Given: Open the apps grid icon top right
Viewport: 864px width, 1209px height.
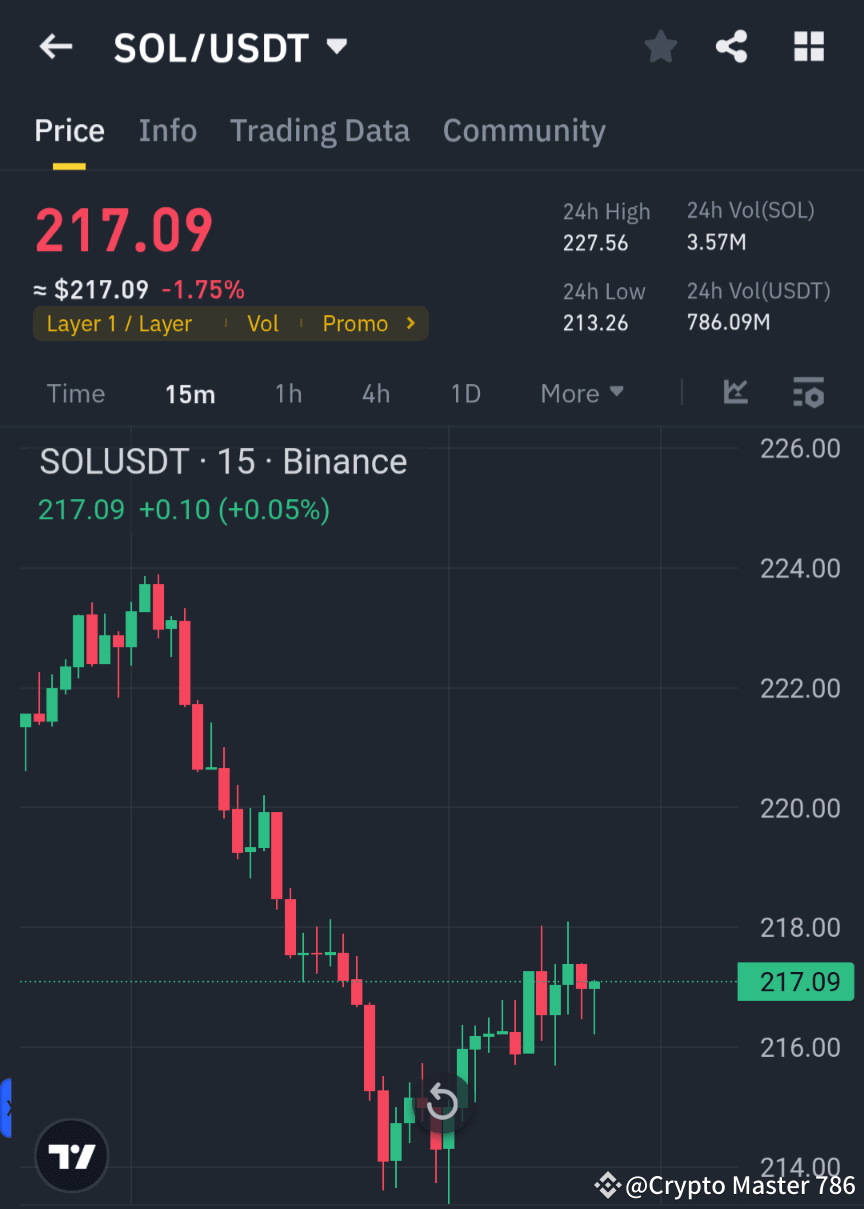Looking at the screenshot, I should pyautogui.click(x=808, y=46).
